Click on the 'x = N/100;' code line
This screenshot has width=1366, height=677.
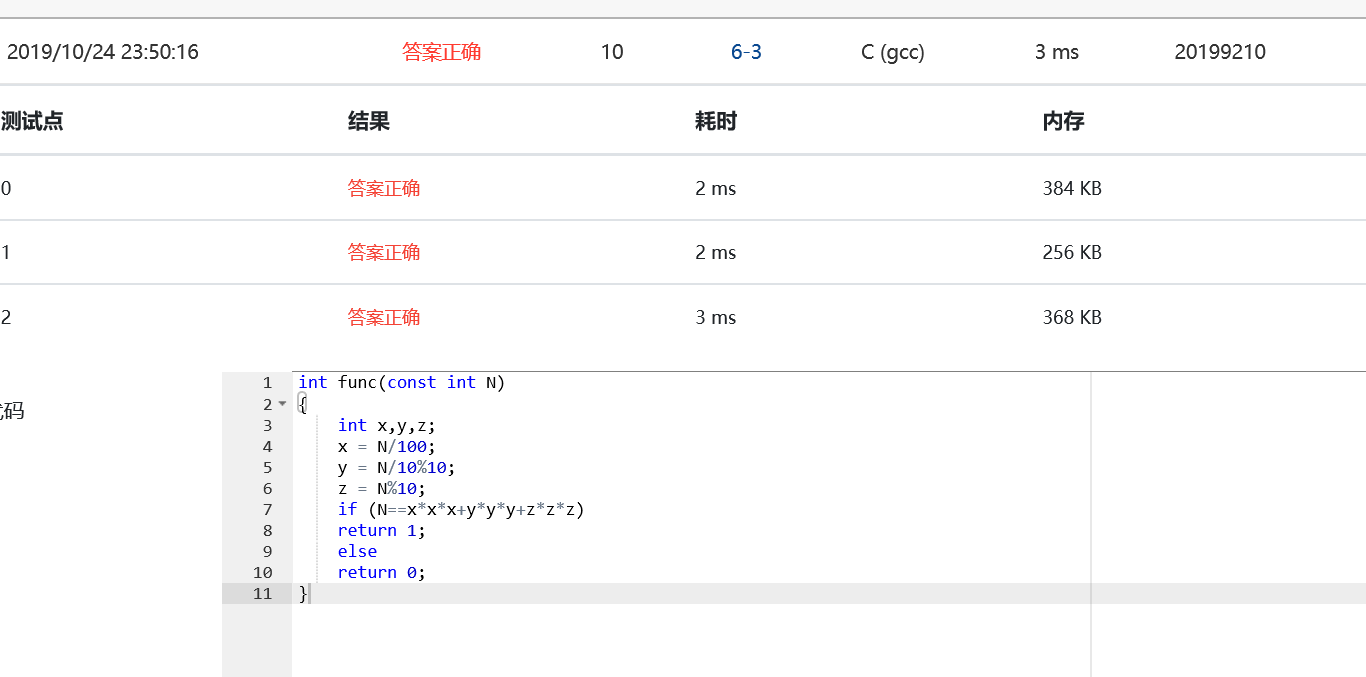[386, 446]
